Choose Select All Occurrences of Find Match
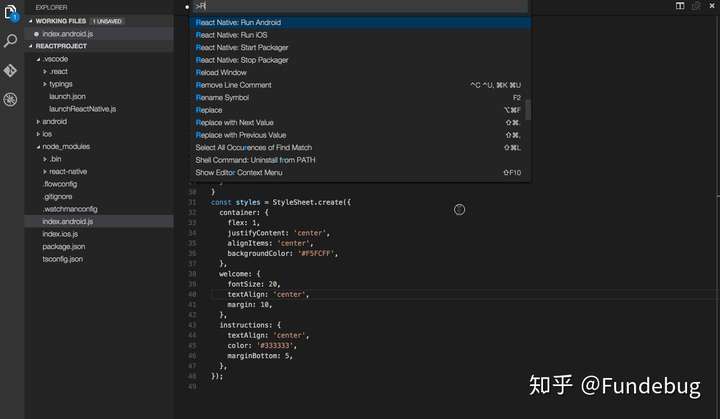The height and width of the screenshot is (419, 720). coord(360,147)
